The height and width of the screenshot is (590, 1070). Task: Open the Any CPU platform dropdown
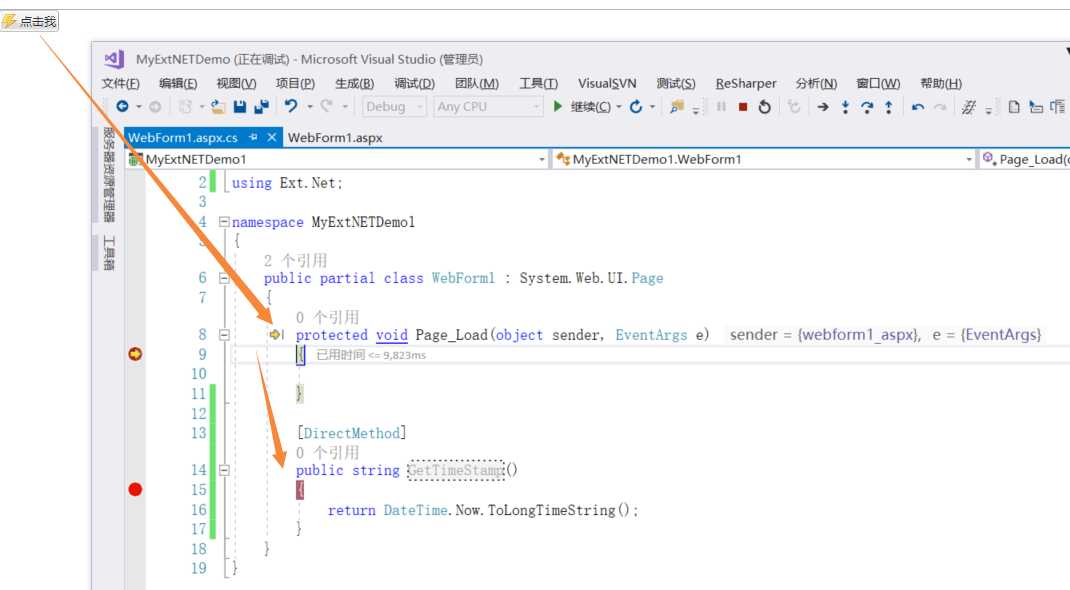(488, 106)
